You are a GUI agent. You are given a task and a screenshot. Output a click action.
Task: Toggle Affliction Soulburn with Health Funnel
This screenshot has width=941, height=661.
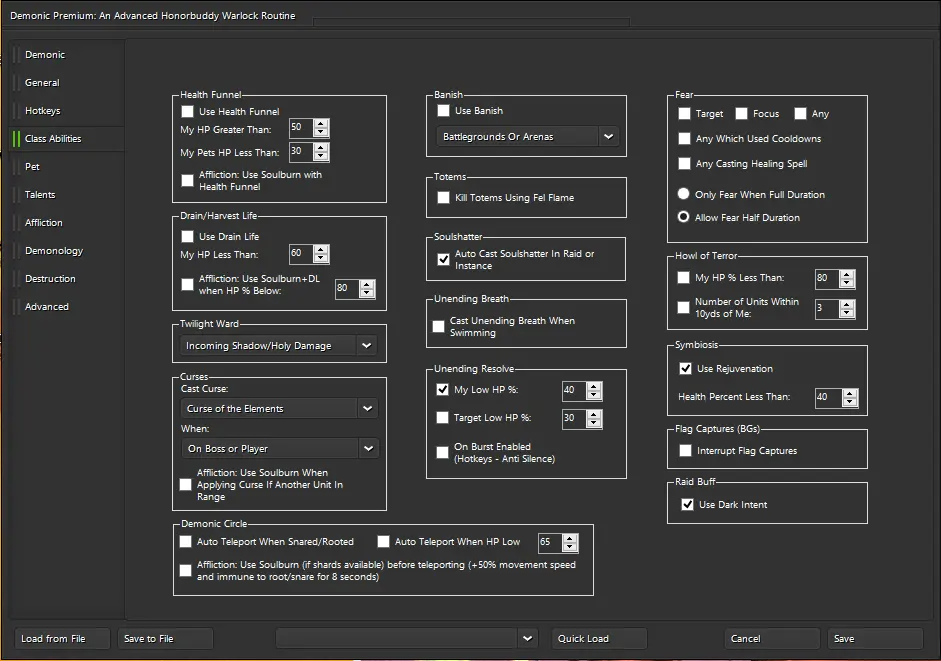click(188, 181)
